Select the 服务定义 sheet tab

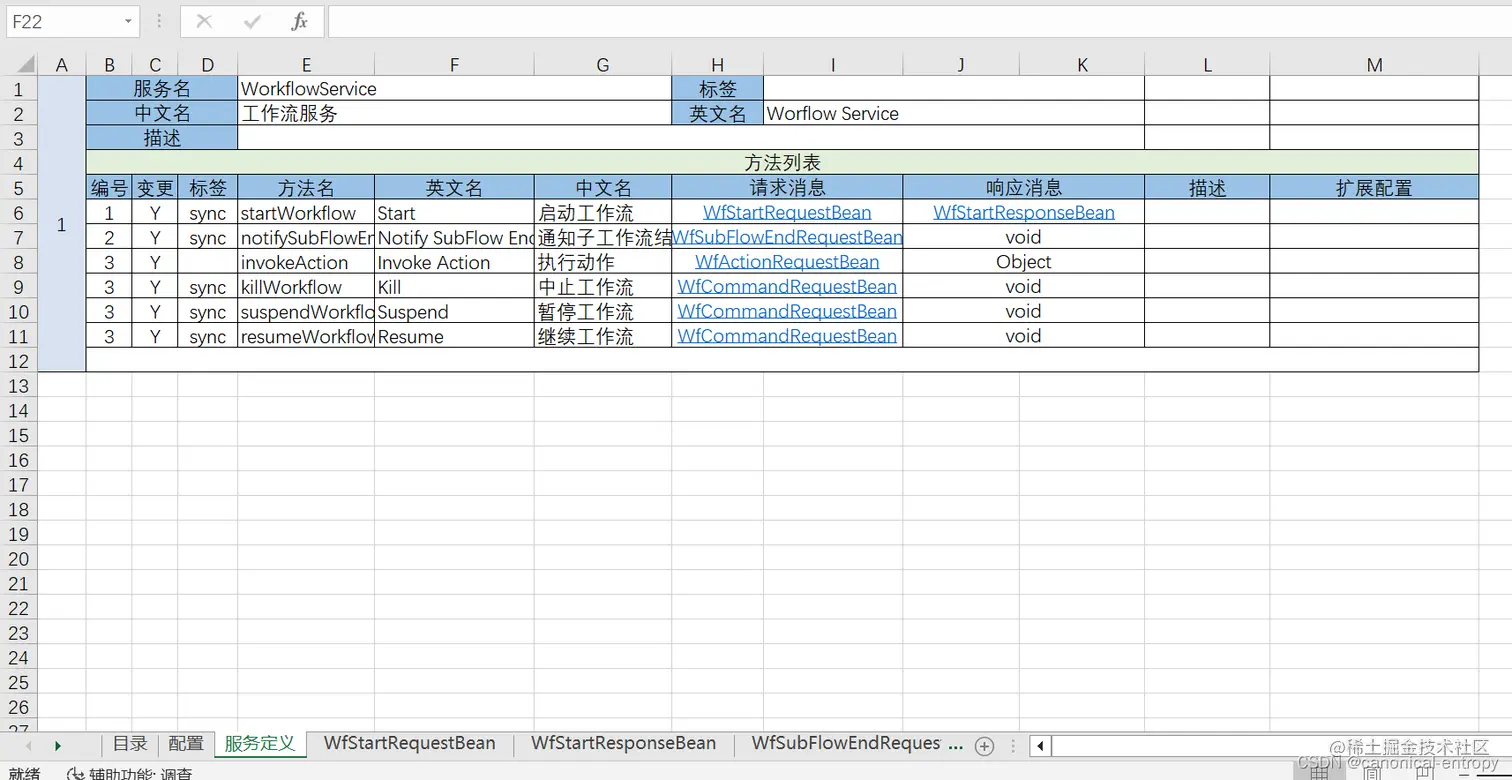[260, 744]
